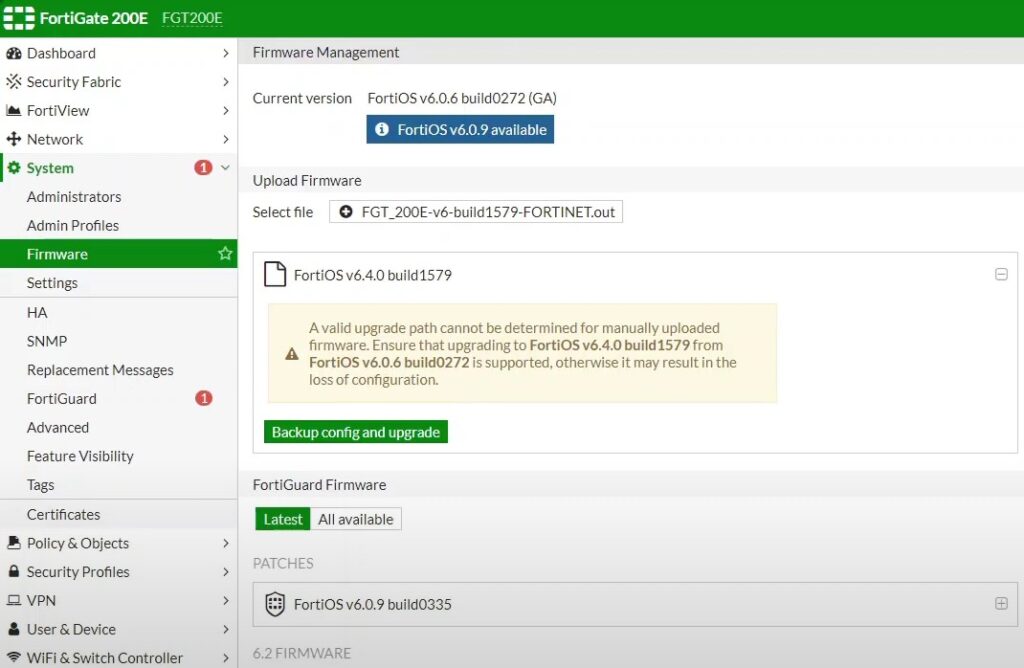
Task: Click the Network arrows icon
Action: pyautogui.click(x=14, y=139)
